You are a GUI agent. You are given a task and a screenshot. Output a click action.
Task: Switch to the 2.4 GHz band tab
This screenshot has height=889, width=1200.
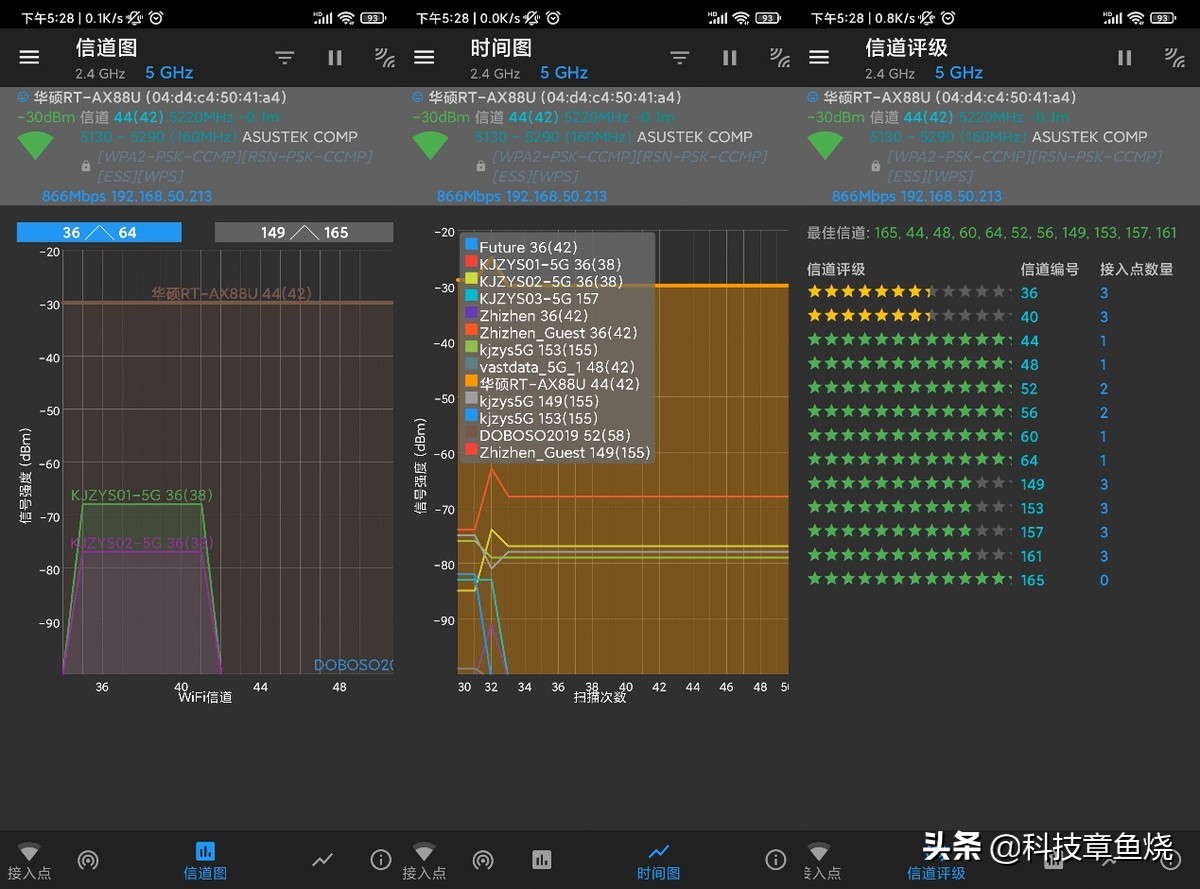point(99,73)
